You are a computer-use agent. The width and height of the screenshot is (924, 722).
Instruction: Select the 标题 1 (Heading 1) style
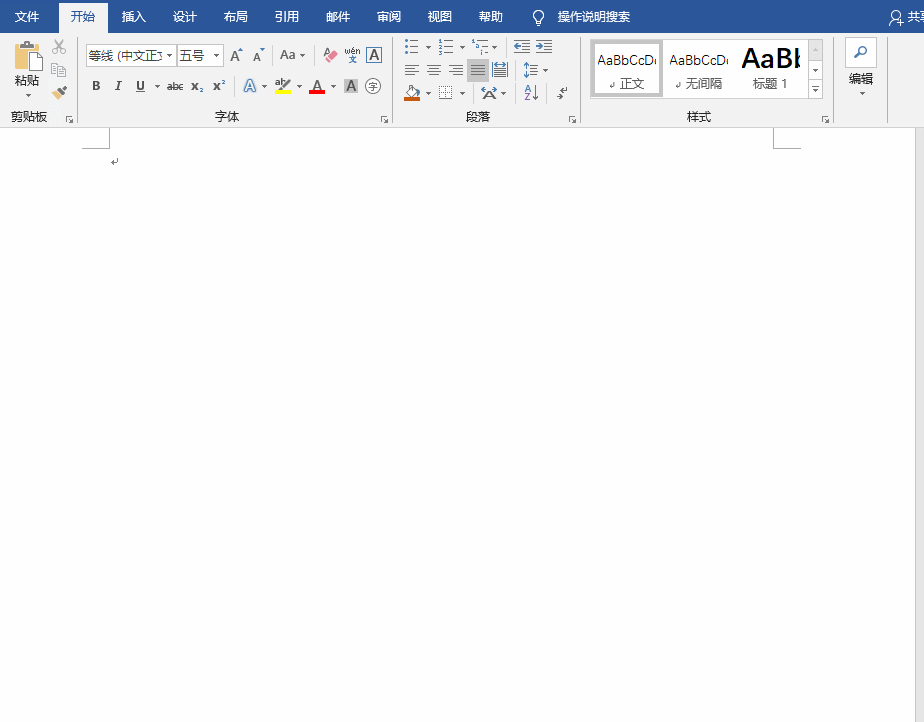(x=770, y=69)
